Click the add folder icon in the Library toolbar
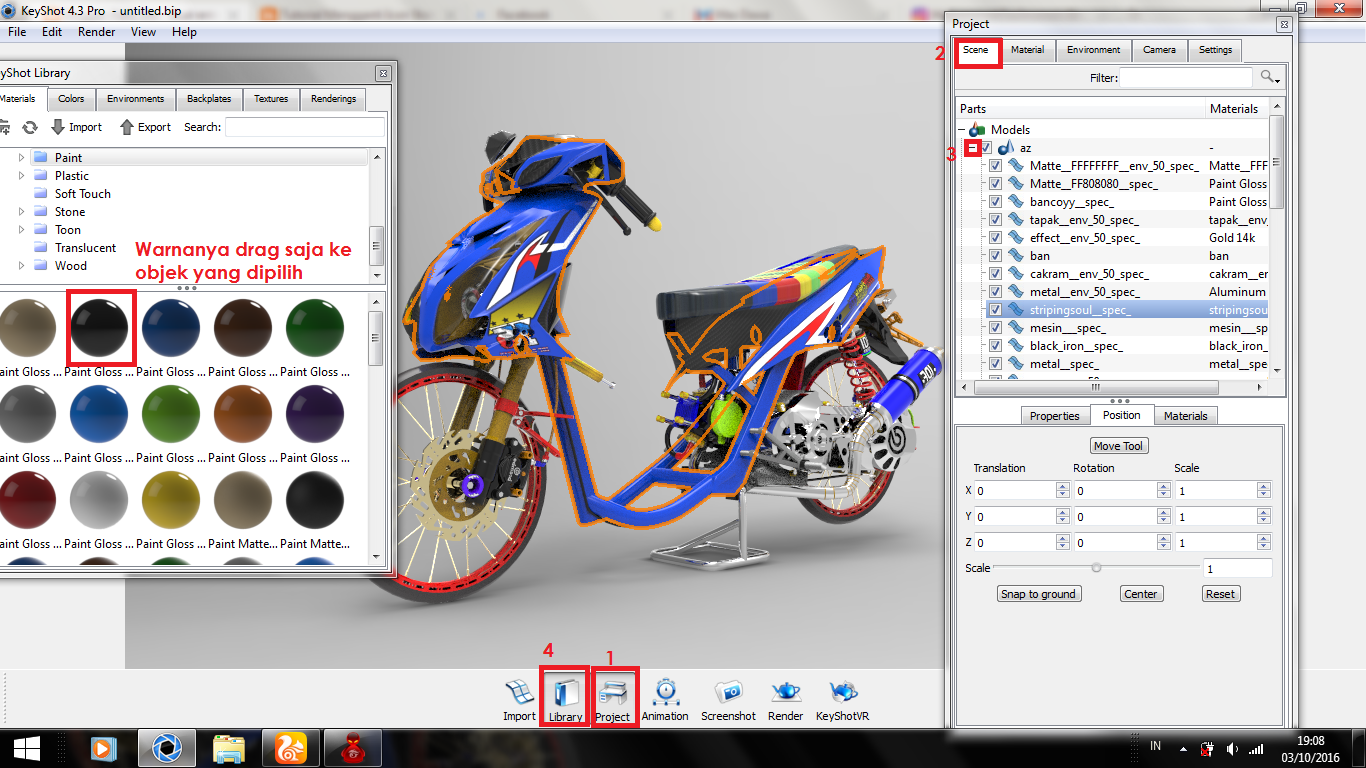The image size is (1366, 768). 4,127
